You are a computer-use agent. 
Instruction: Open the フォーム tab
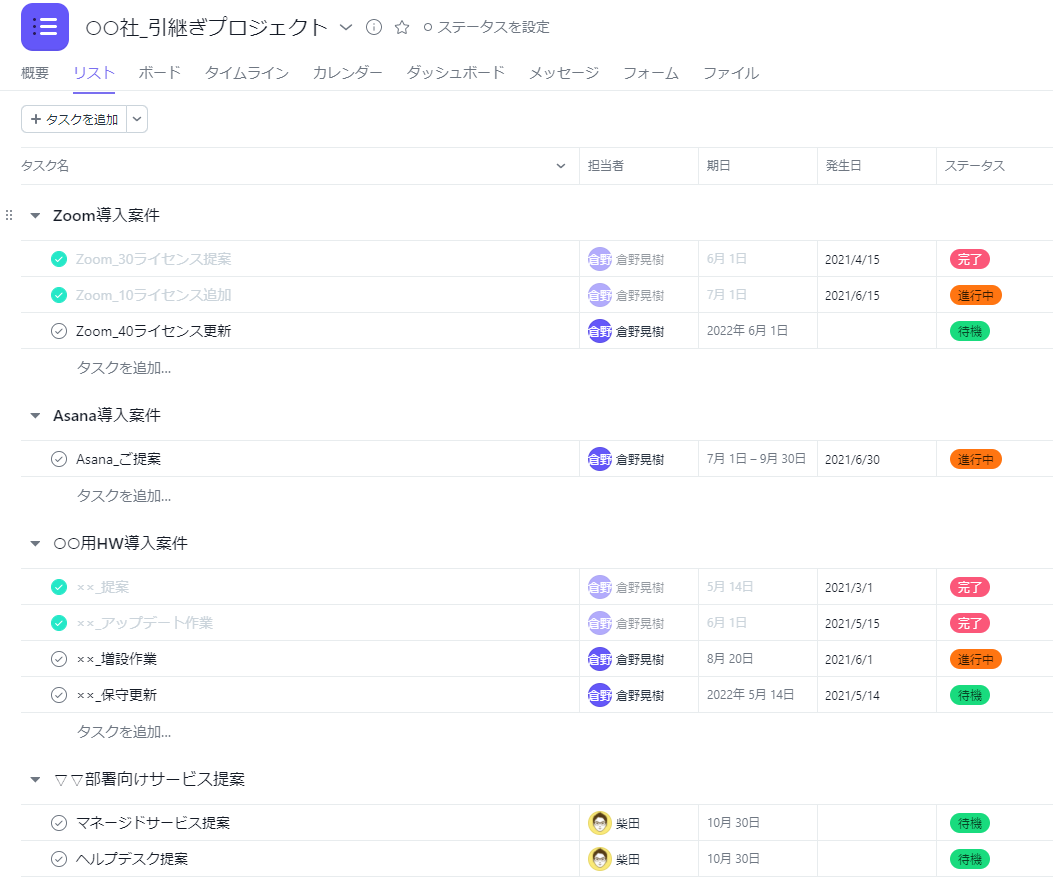[x=651, y=73]
